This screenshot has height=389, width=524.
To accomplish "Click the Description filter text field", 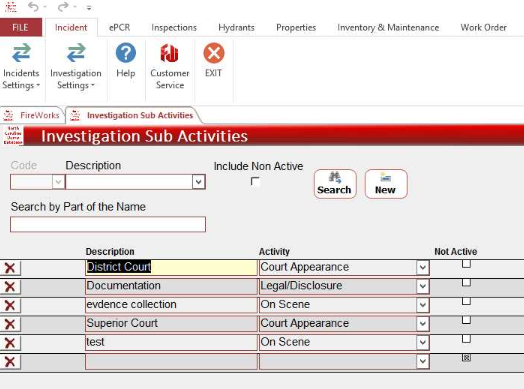I will coord(129,182).
